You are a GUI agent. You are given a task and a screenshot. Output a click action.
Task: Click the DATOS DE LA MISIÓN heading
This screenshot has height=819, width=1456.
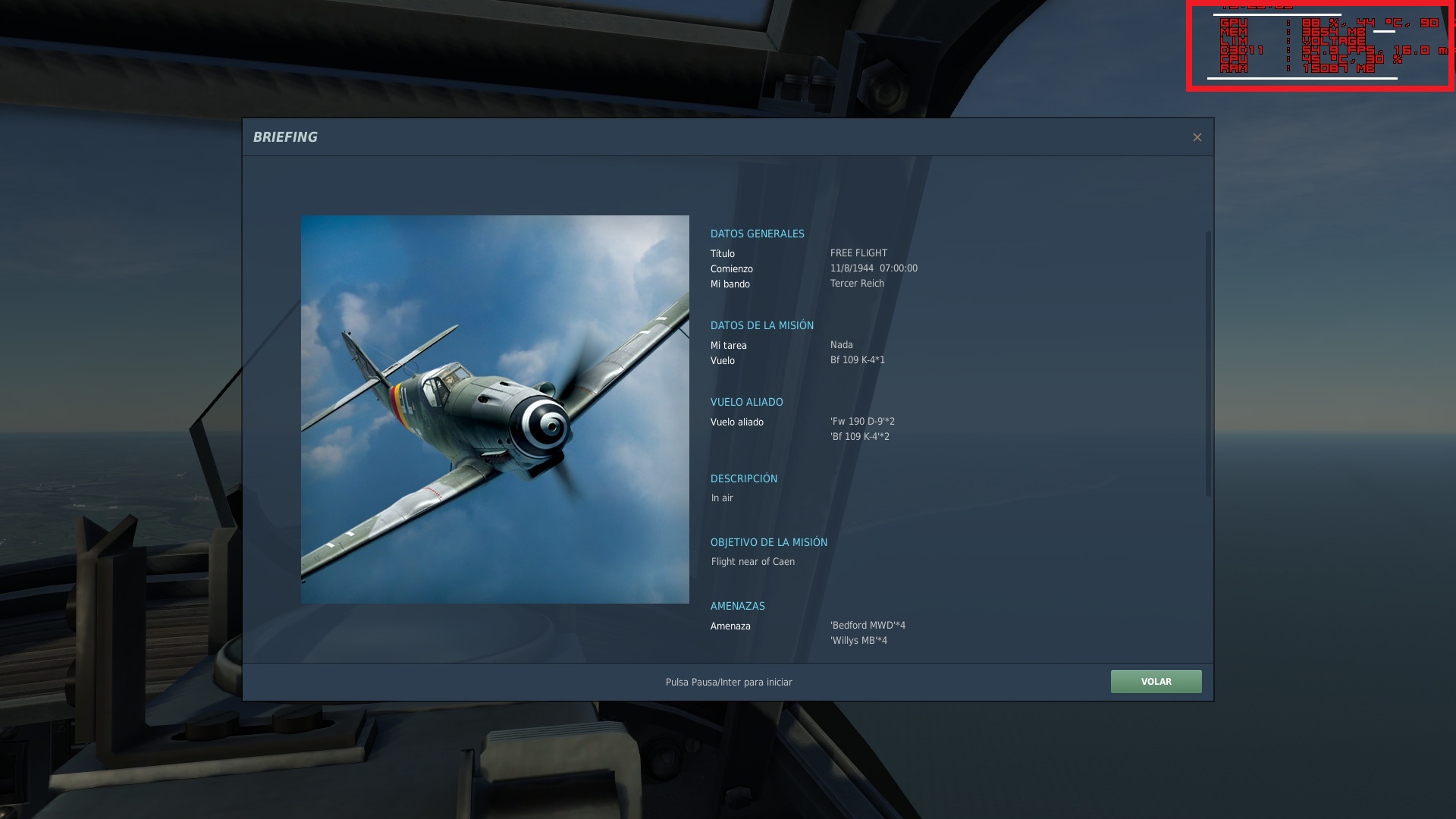point(761,325)
